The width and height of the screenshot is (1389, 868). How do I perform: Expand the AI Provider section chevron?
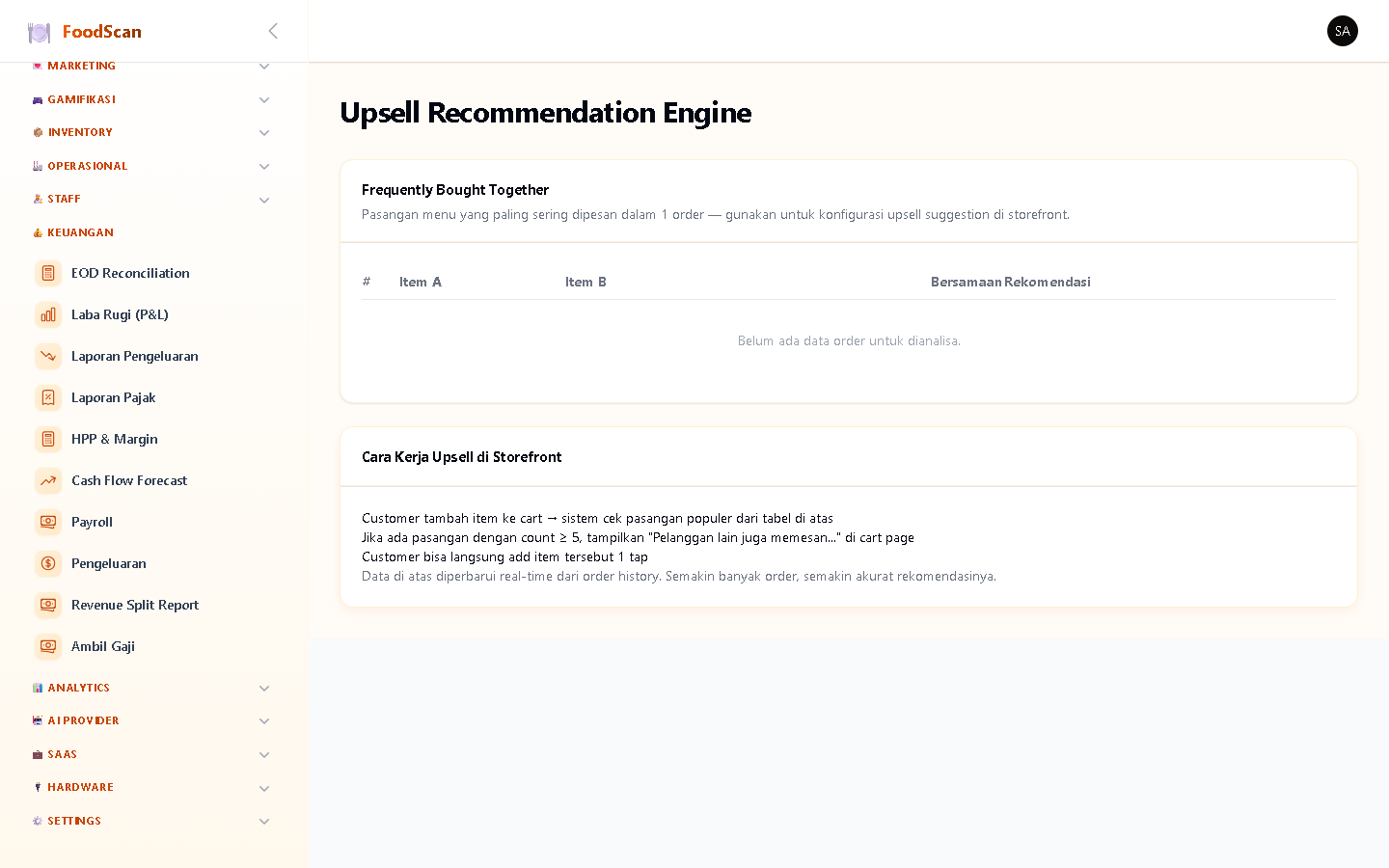[264, 721]
